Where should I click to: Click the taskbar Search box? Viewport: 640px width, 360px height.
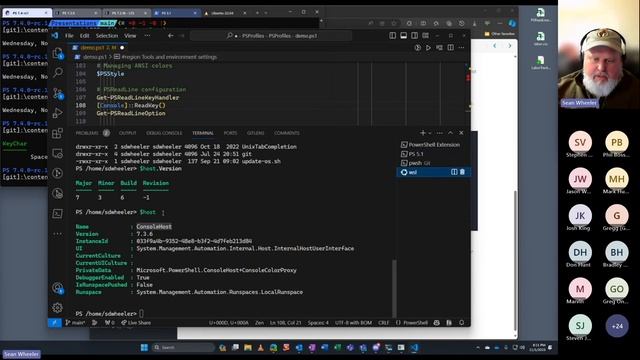[183, 347]
